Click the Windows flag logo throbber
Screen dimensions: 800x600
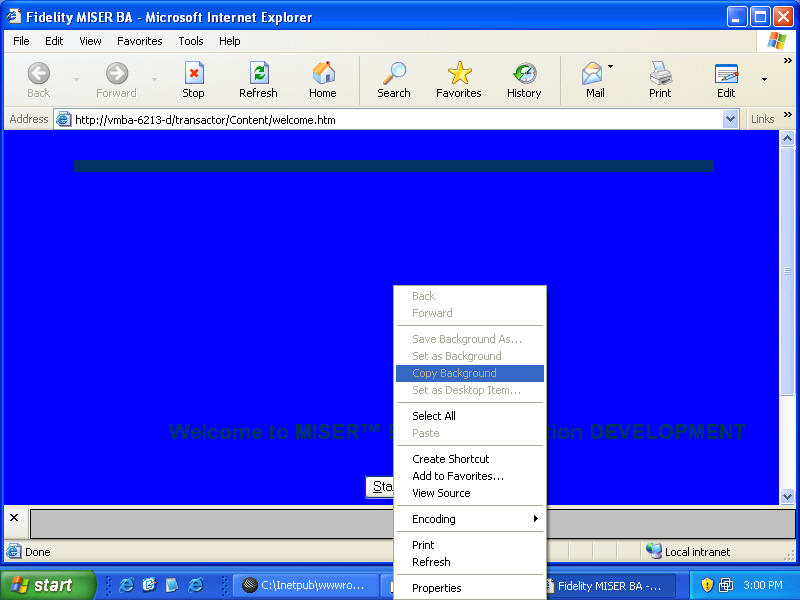777,41
